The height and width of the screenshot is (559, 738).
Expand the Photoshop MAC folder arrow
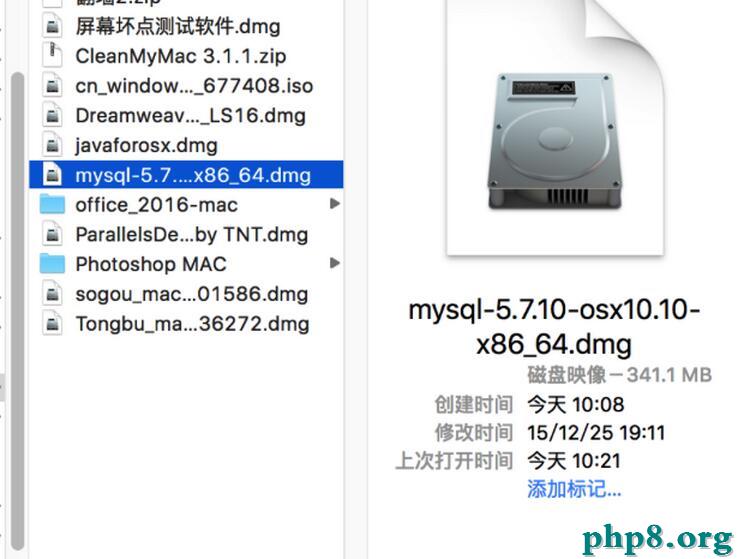335,263
